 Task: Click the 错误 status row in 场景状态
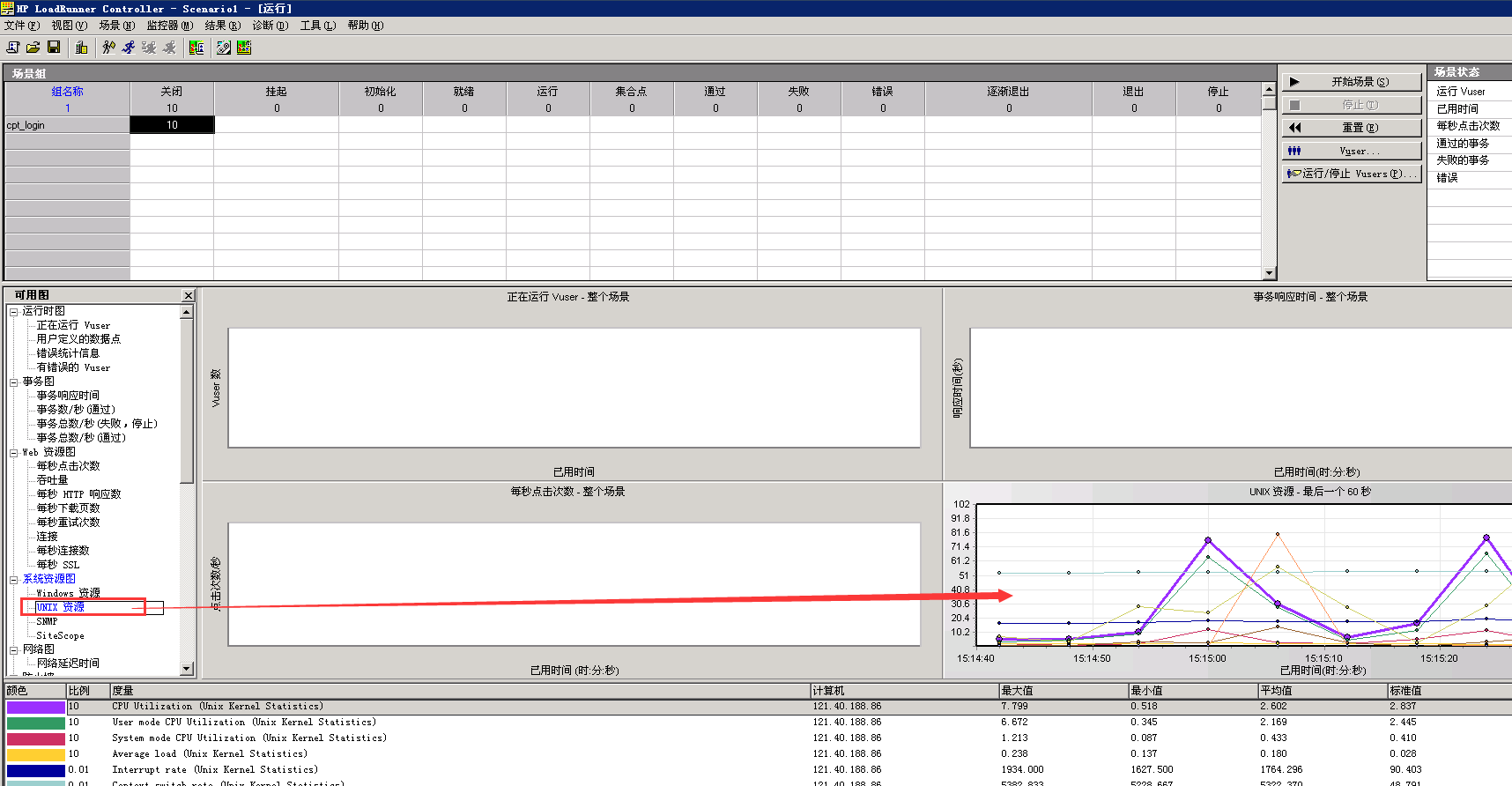pos(1470,178)
